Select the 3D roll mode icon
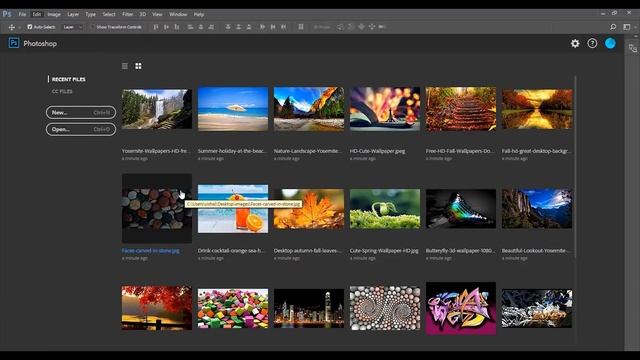Image resolution: width=640 pixels, height=360 pixels. click(351, 27)
